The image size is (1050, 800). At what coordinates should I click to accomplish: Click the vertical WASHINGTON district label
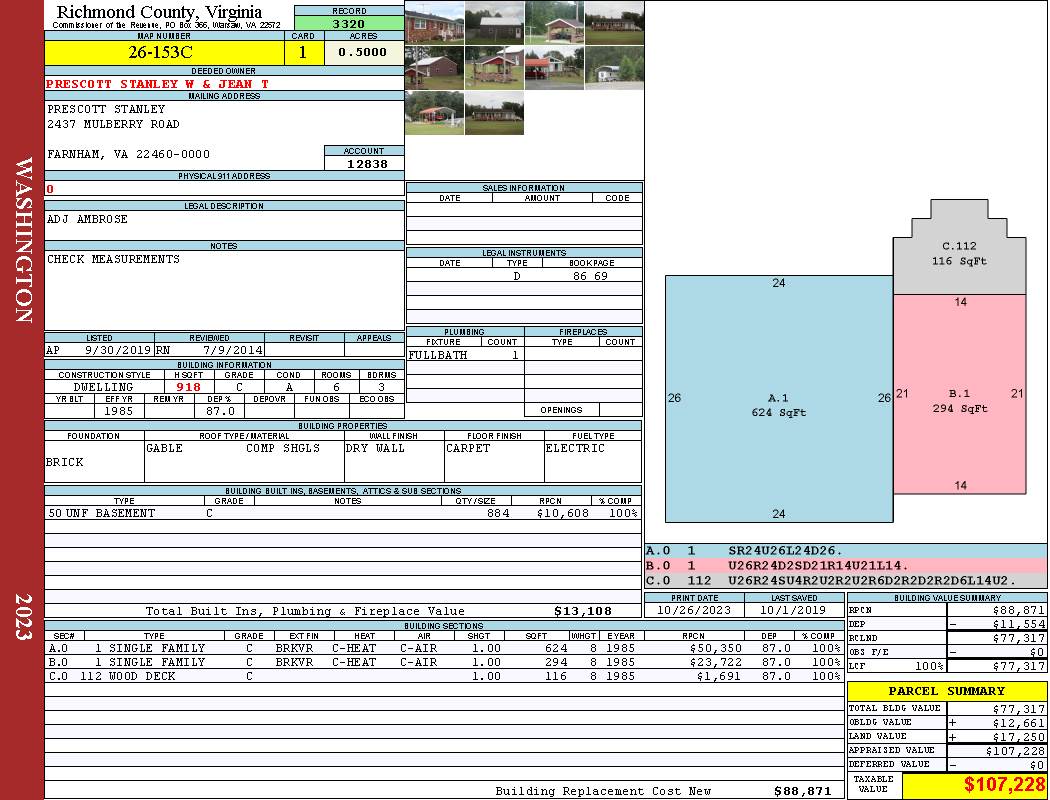23,240
